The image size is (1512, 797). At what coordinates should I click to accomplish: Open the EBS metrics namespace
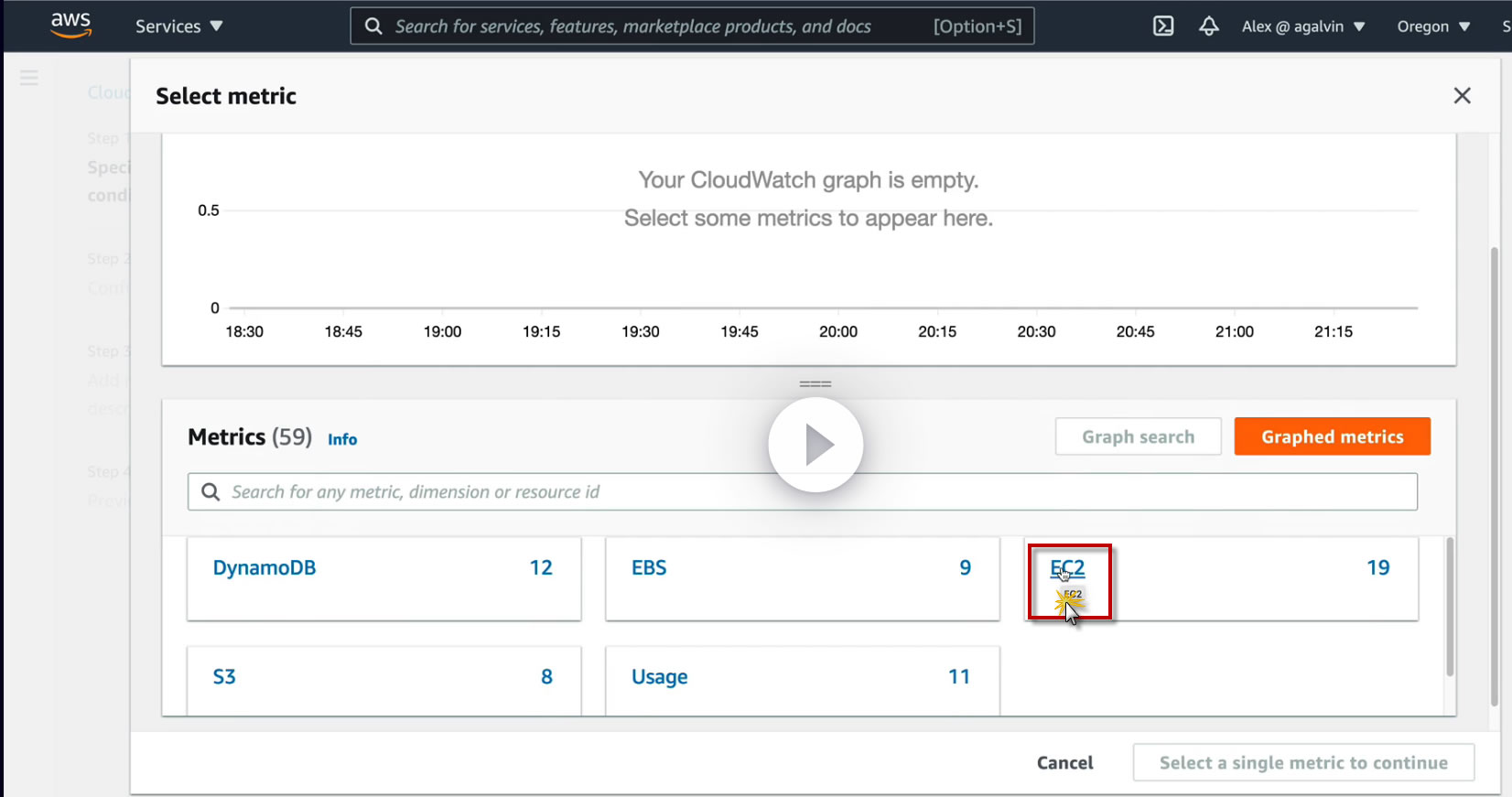pos(649,568)
